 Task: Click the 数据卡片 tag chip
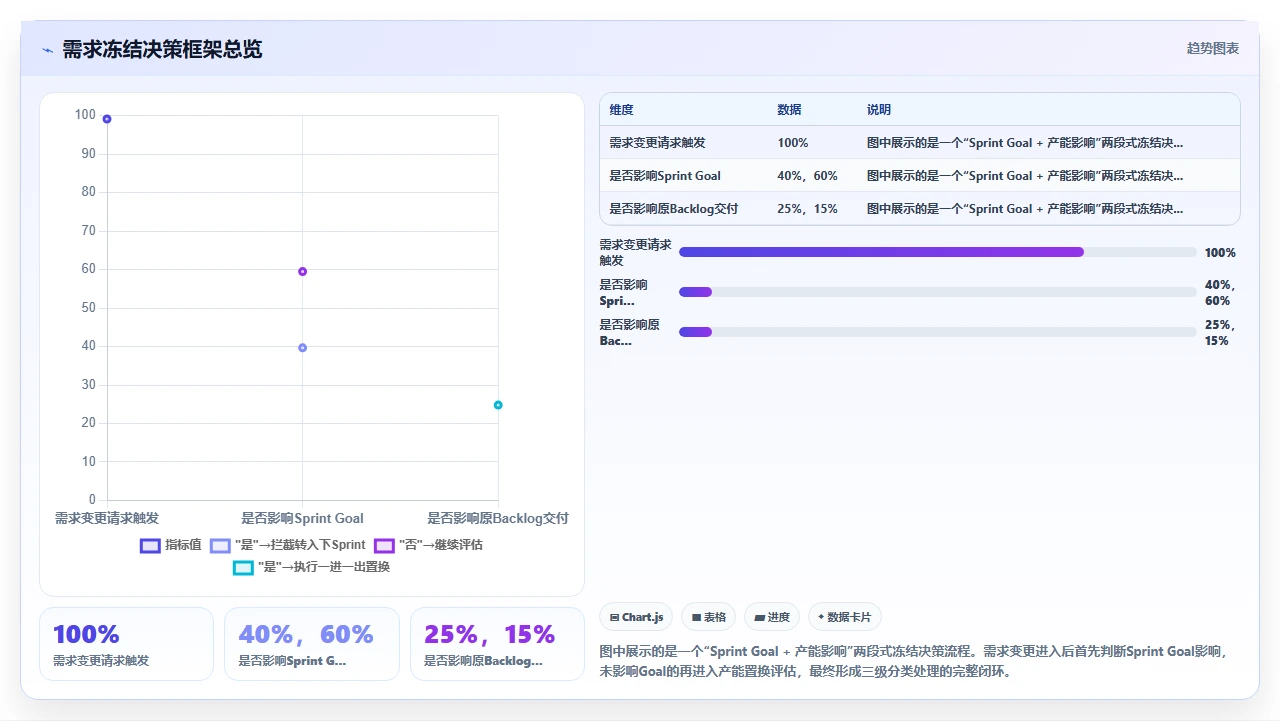point(845,617)
